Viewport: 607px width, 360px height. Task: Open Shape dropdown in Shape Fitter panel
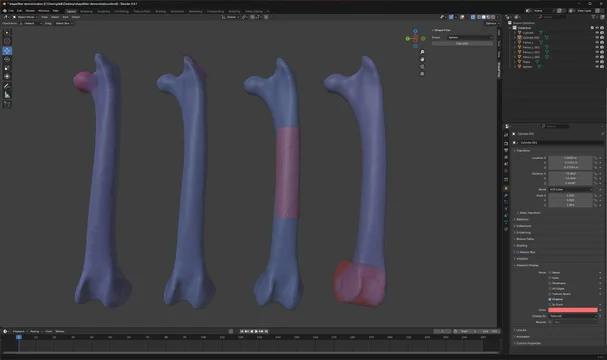tap(470, 38)
